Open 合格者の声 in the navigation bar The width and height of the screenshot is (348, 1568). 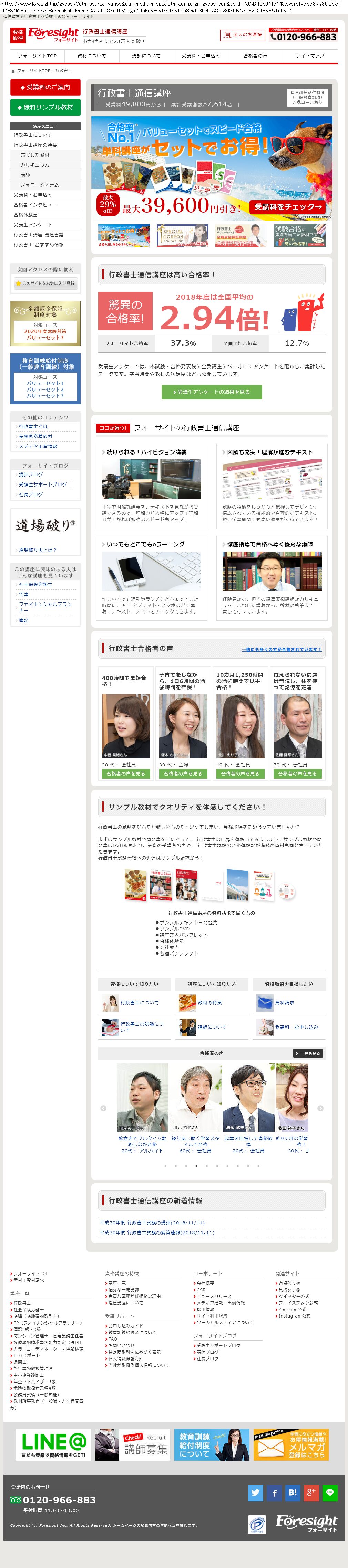[x=255, y=55]
